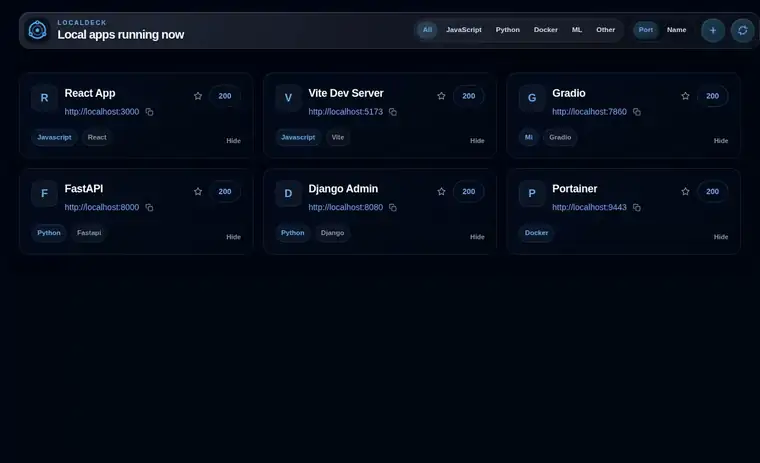Click the P avatar of Portainer
This screenshot has width=760, height=463.
[532, 193]
